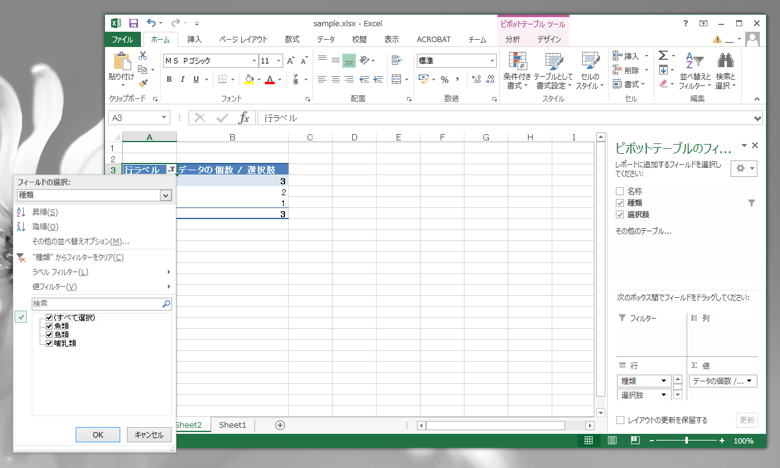Uncheck 魚類 in filter list
780x468 pixels.
click(x=49, y=326)
